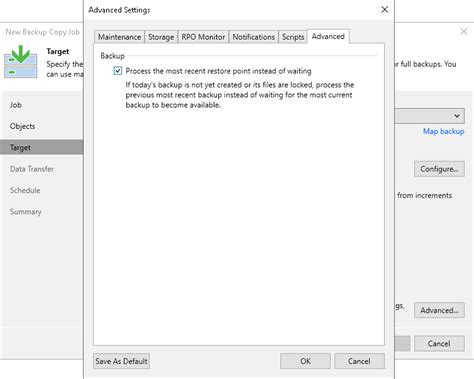Open the RPO Monitor tab
This screenshot has width=474, height=379.
(x=203, y=37)
